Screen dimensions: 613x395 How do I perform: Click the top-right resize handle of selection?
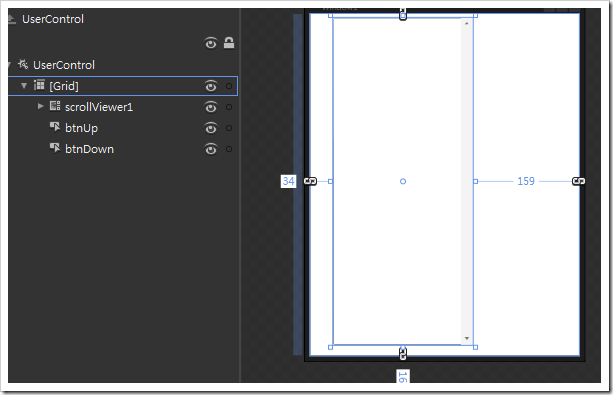(475, 16)
